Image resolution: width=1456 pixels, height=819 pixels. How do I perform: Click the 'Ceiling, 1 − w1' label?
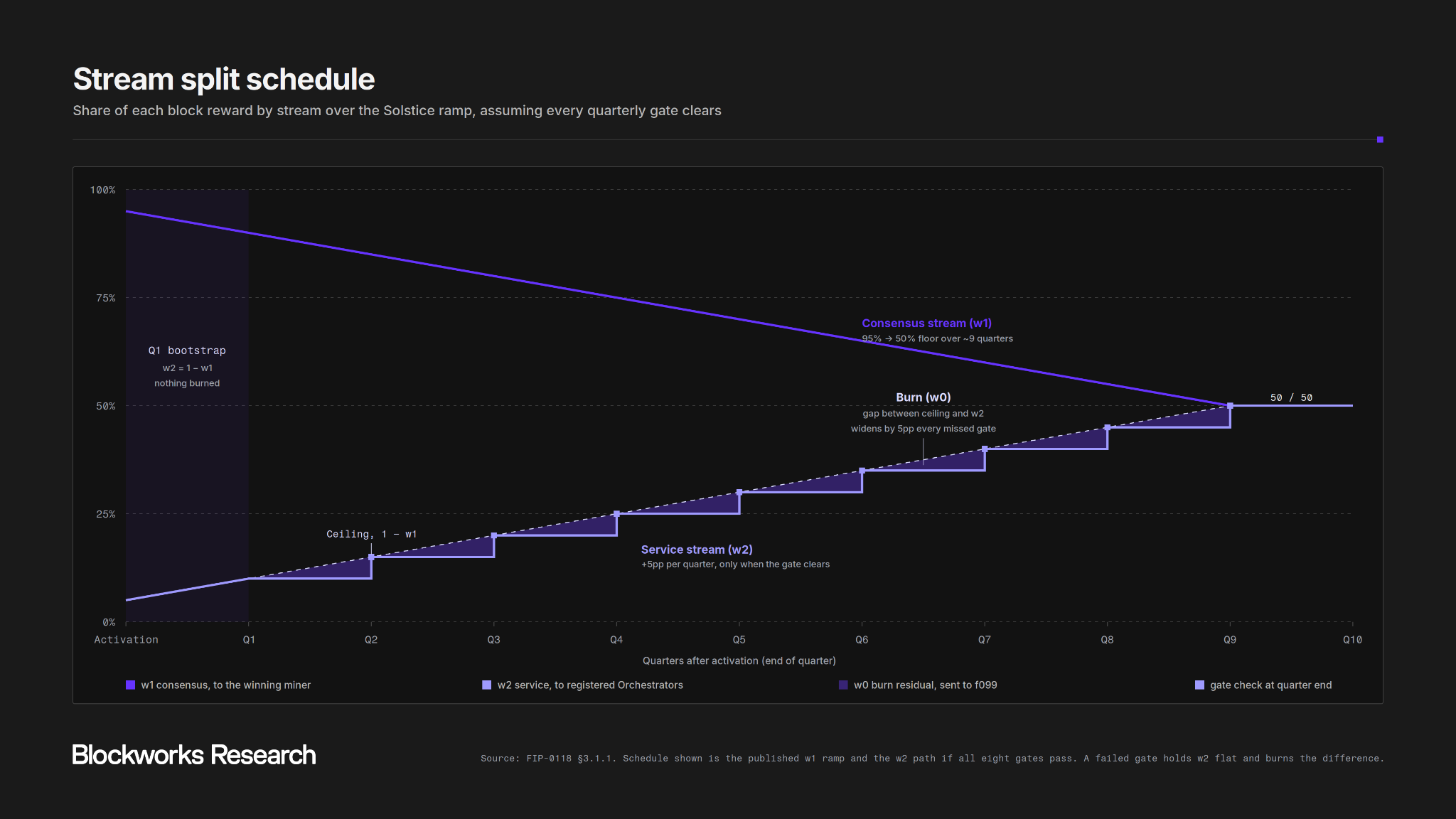point(371,534)
